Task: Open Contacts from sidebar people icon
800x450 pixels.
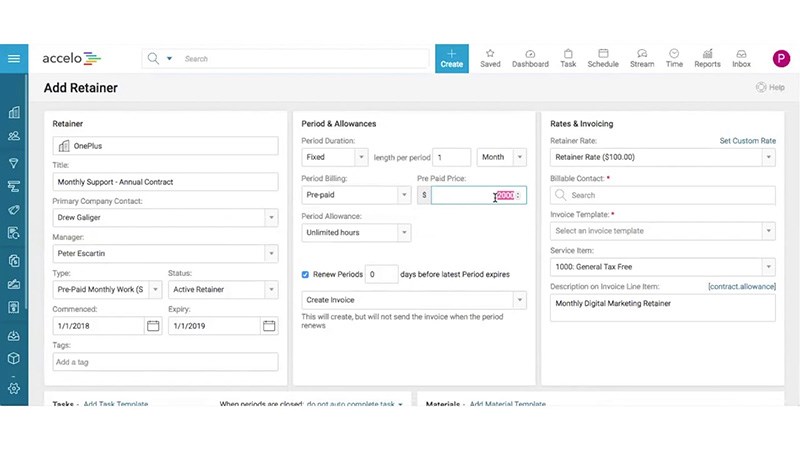Action: (14, 136)
